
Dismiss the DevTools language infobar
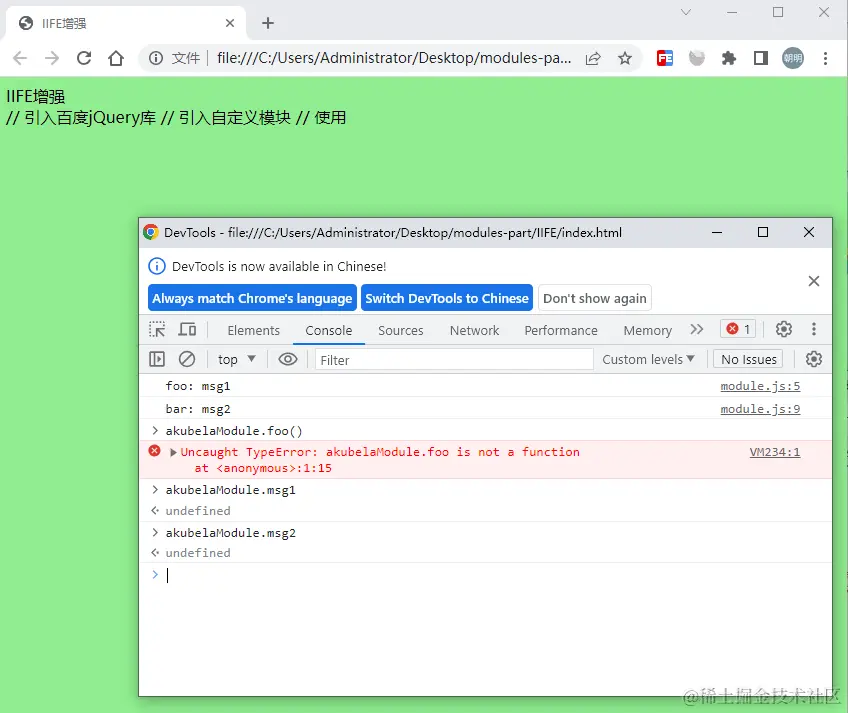(x=813, y=281)
